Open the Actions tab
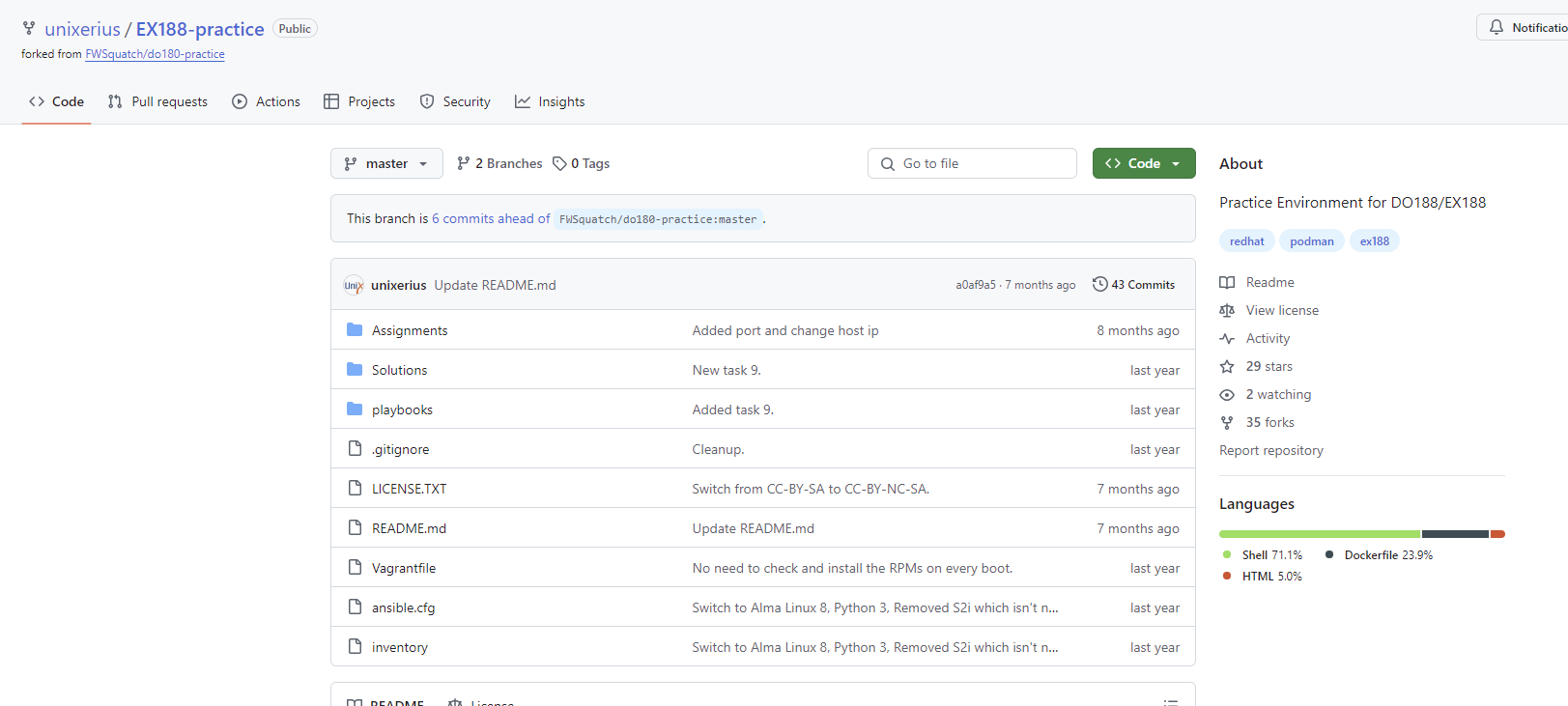 coord(266,101)
